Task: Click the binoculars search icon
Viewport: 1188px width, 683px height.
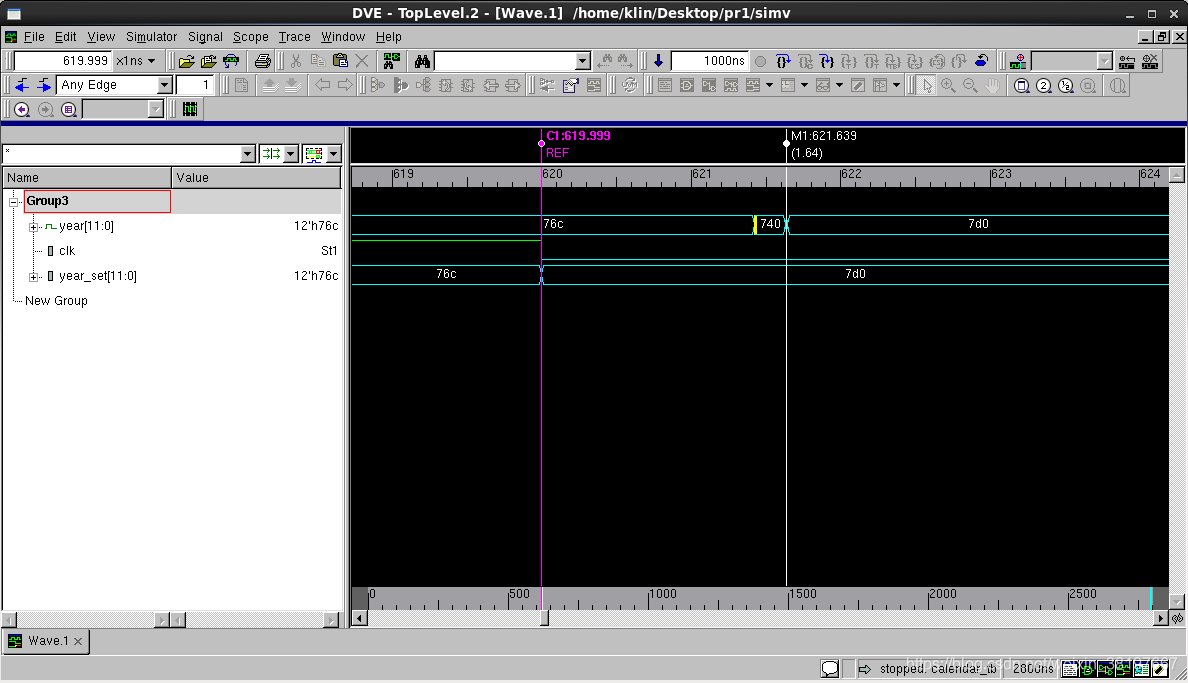Action: 422,61
